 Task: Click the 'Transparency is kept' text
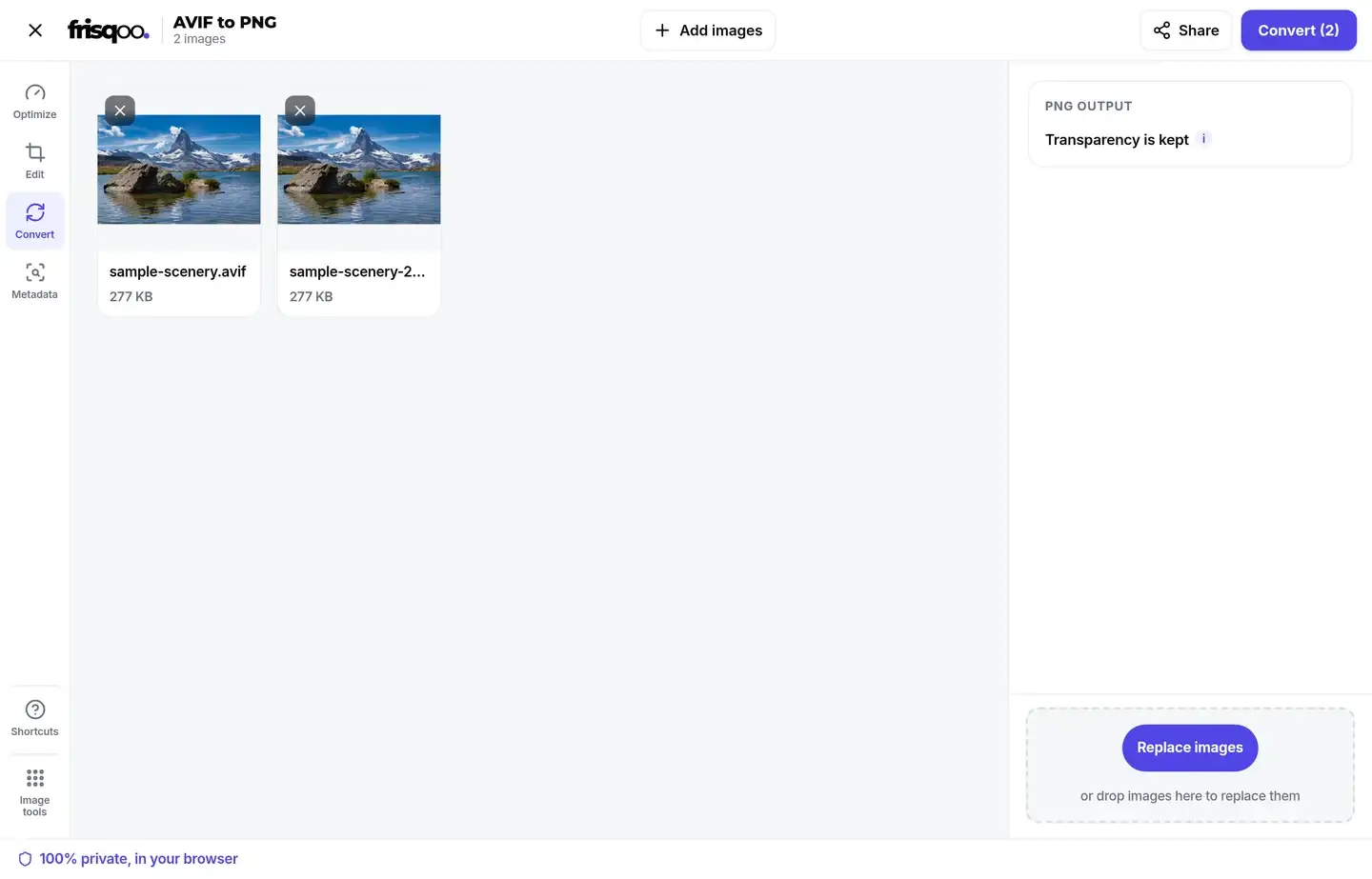click(x=1117, y=140)
